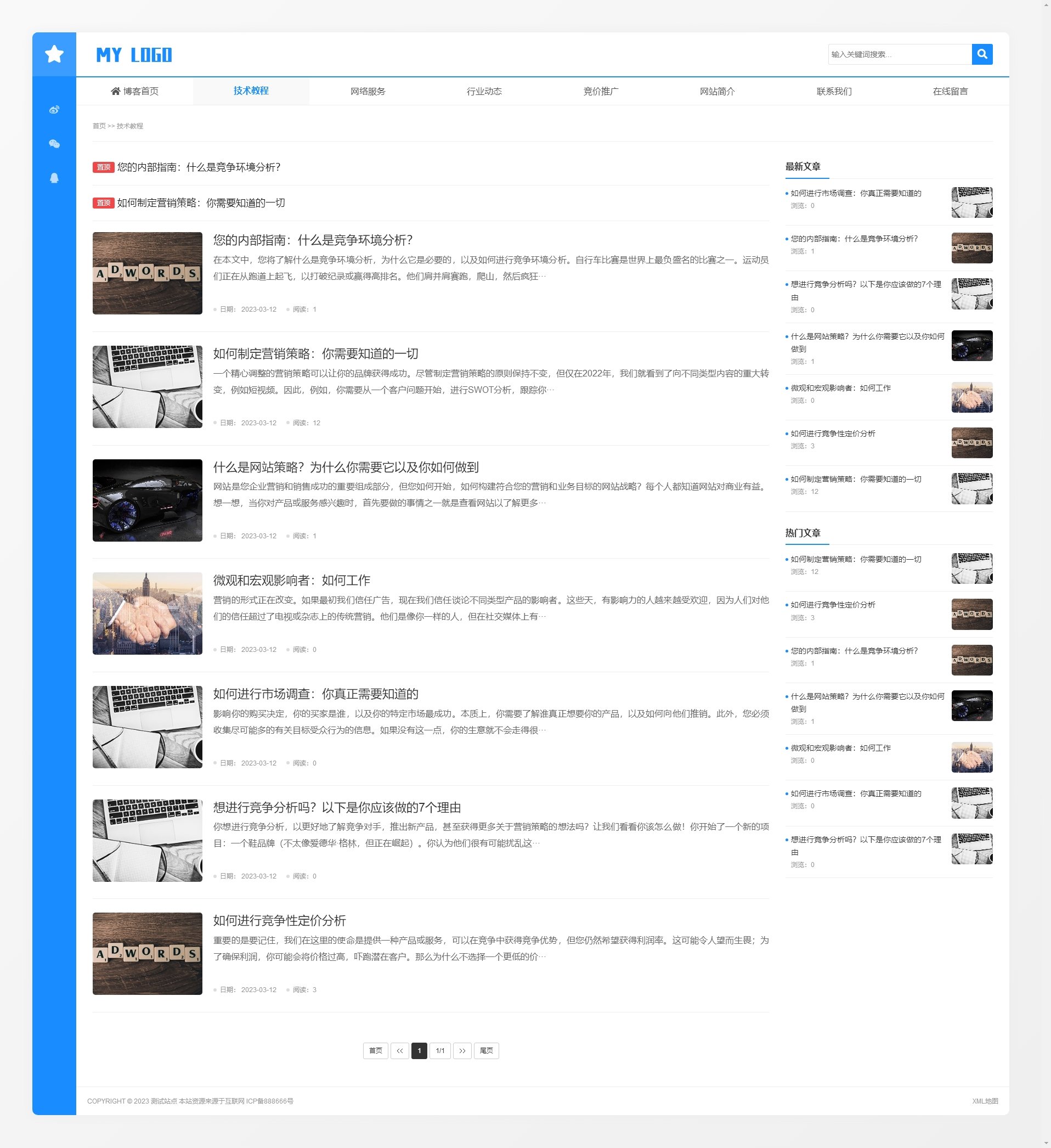
Task: Open article 微观和宏观影响者：如何工作 in main list
Action: coord(291,580)
